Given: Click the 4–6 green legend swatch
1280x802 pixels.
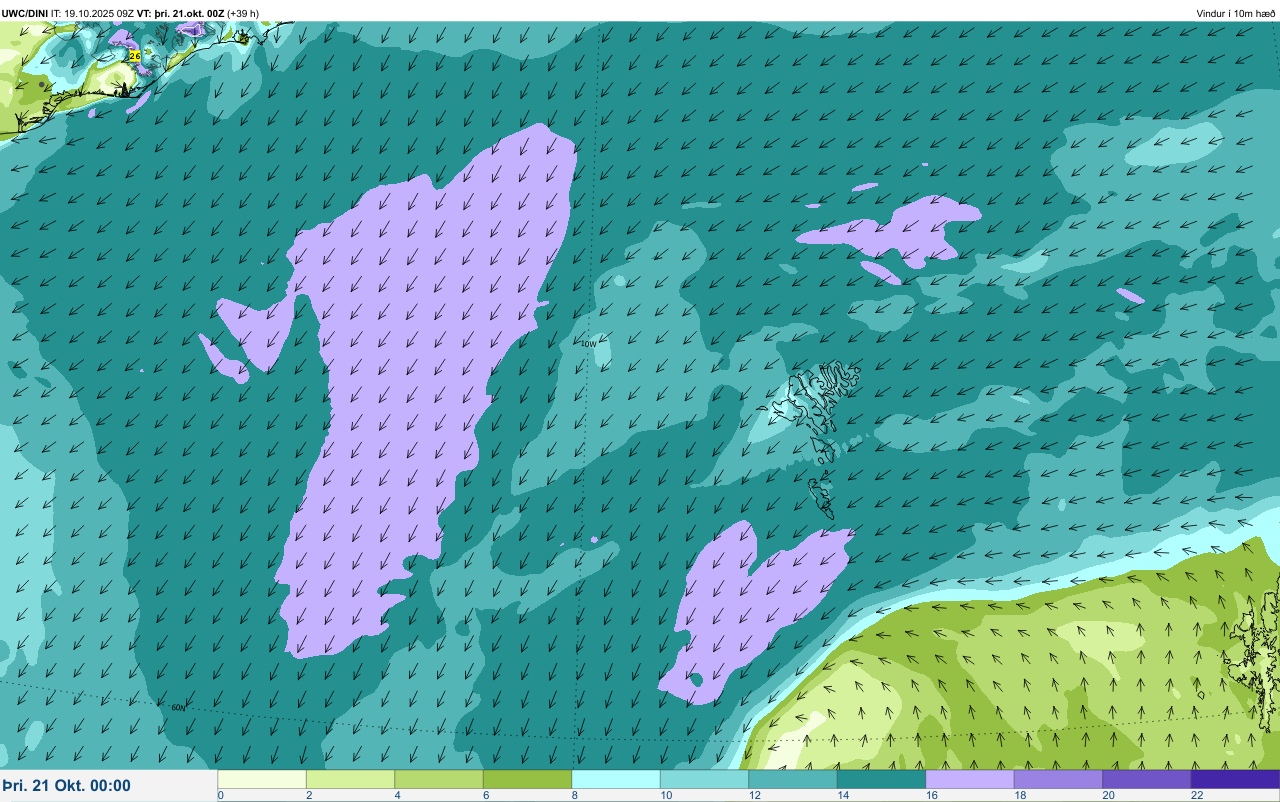Looking at the screenshot, I should [x=439, y=779].
